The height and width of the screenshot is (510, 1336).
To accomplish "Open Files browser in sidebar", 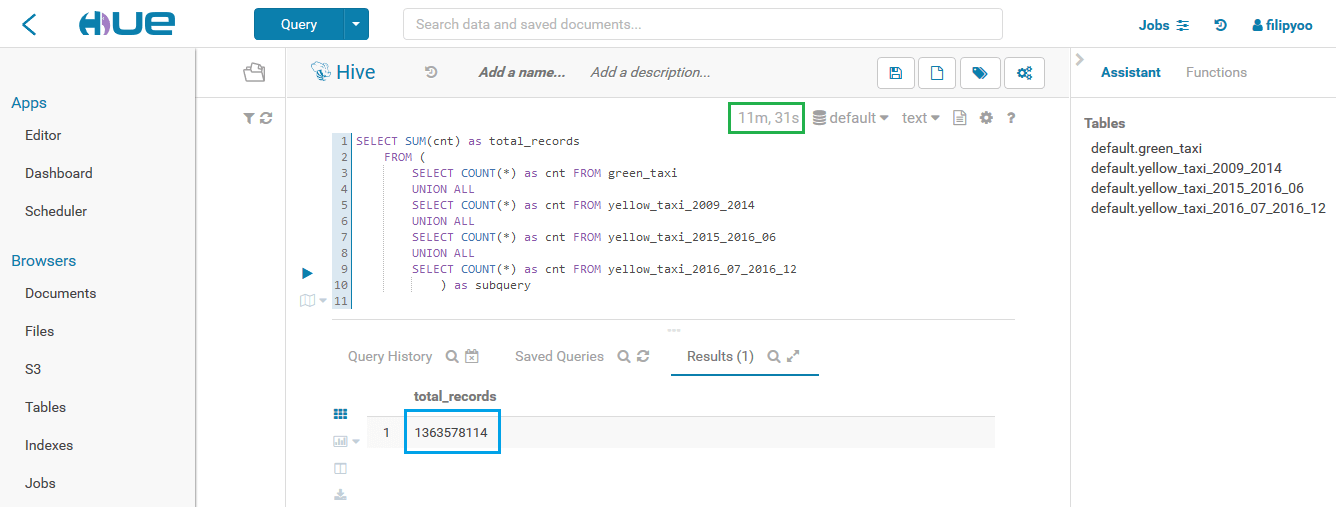I will (x=39, y=331).
